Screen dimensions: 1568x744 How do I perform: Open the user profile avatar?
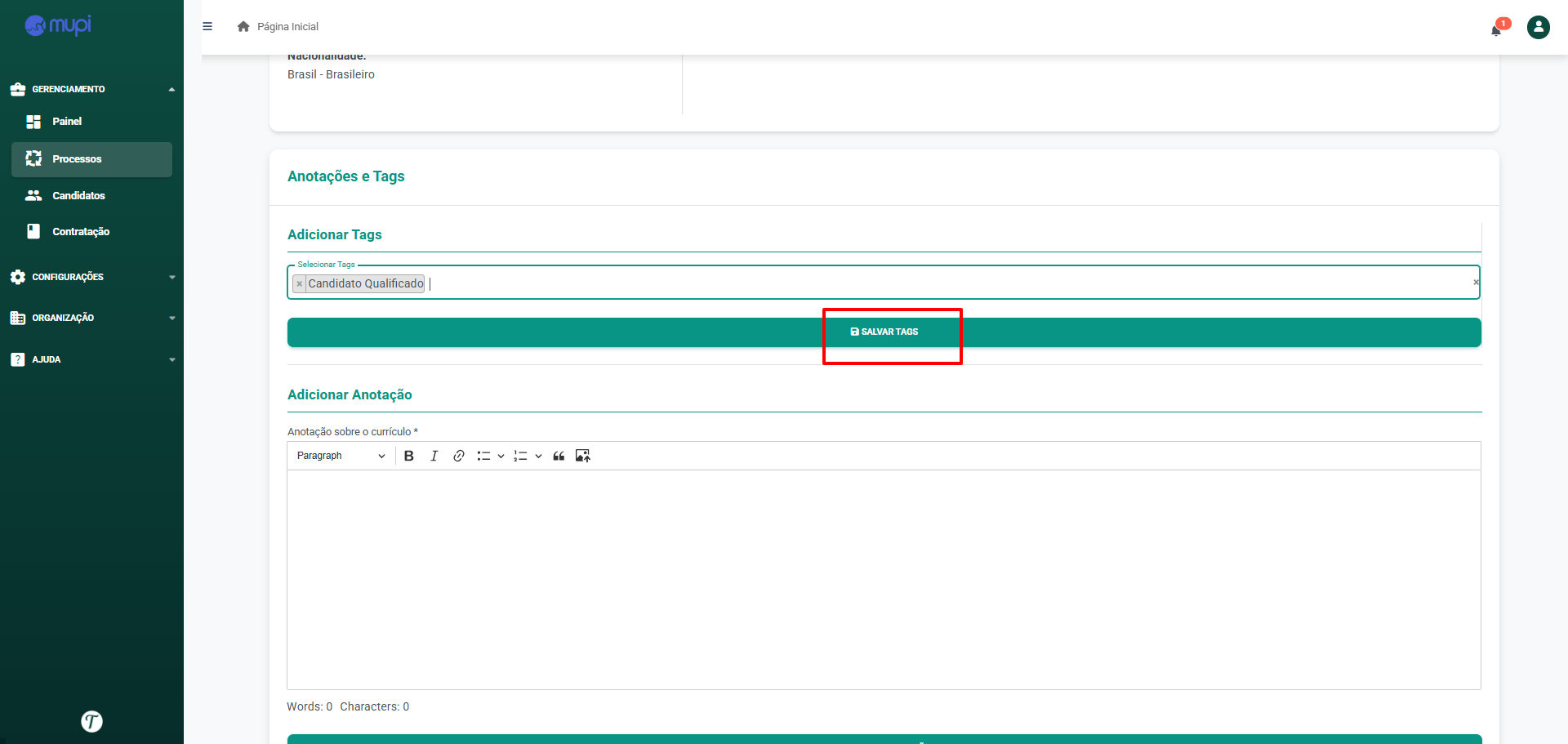(1538, 27)
